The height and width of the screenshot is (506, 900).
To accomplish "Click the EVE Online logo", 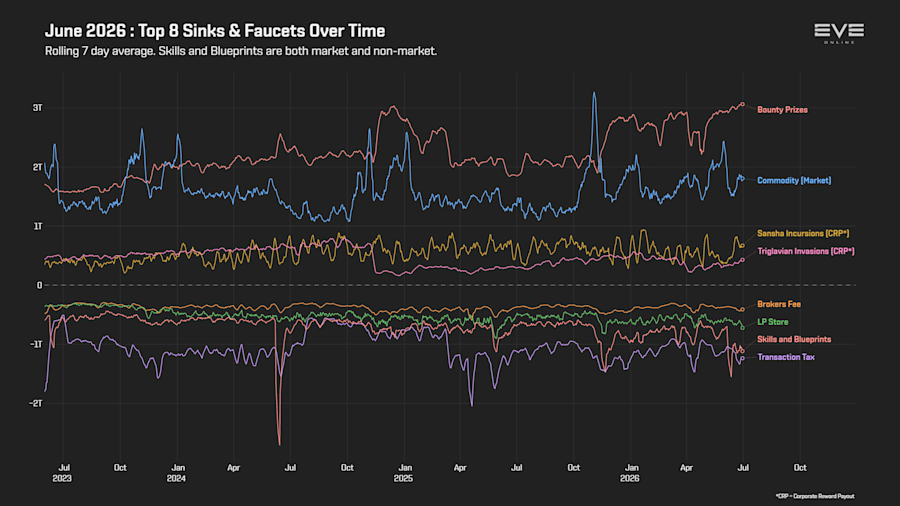I will pyautogui.click(x=839, y=33).
